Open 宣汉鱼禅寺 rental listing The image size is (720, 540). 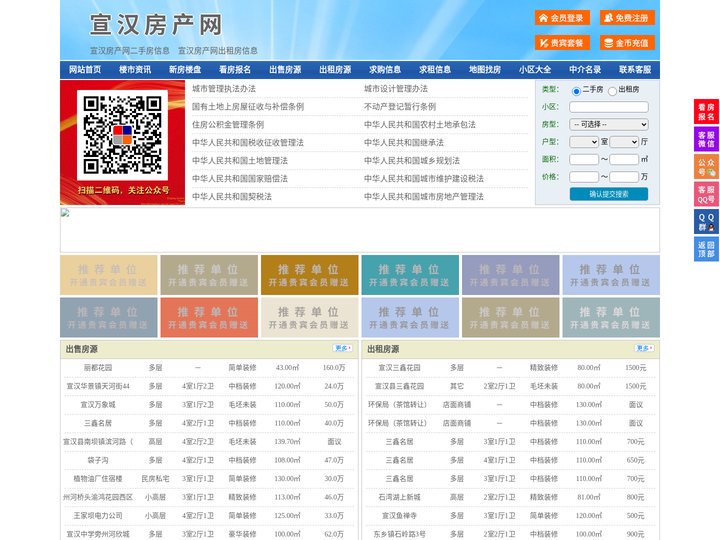pos(399,516)
